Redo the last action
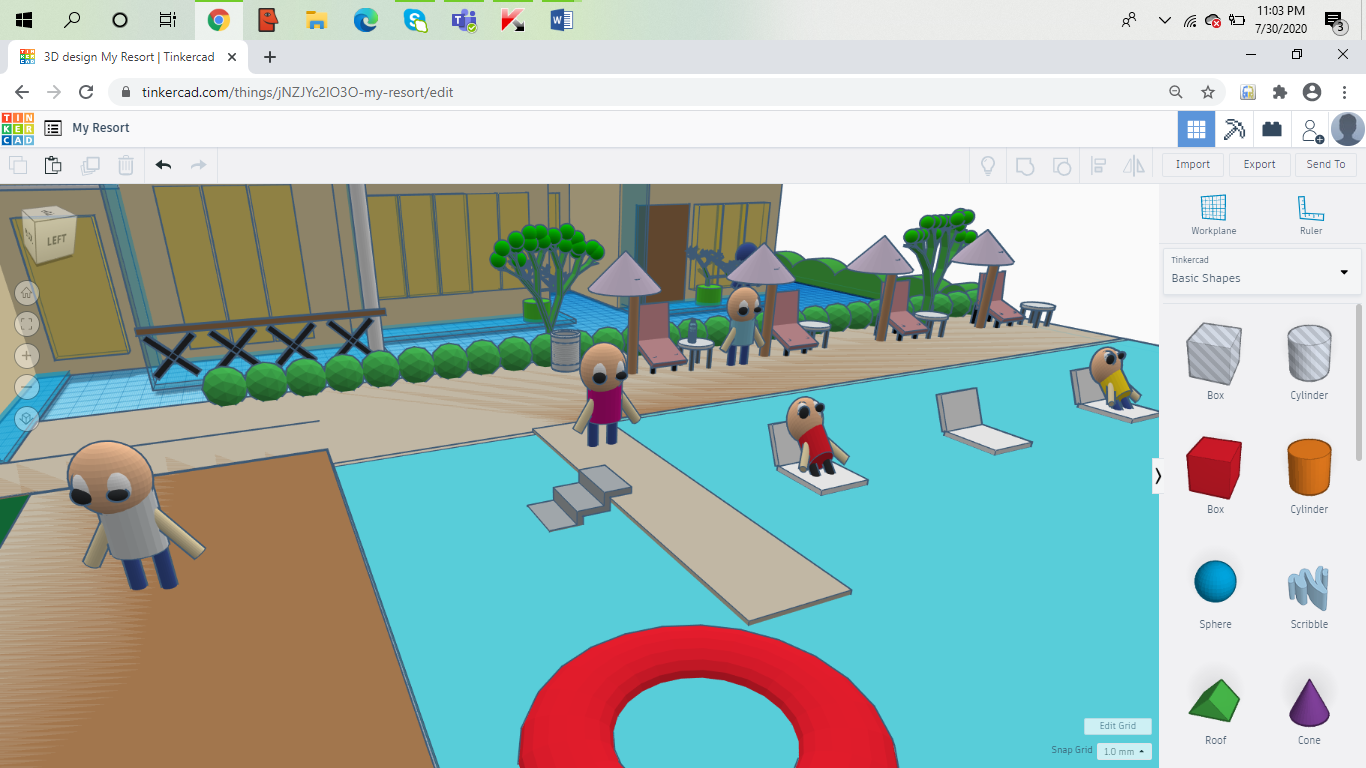 coord(198,165)
